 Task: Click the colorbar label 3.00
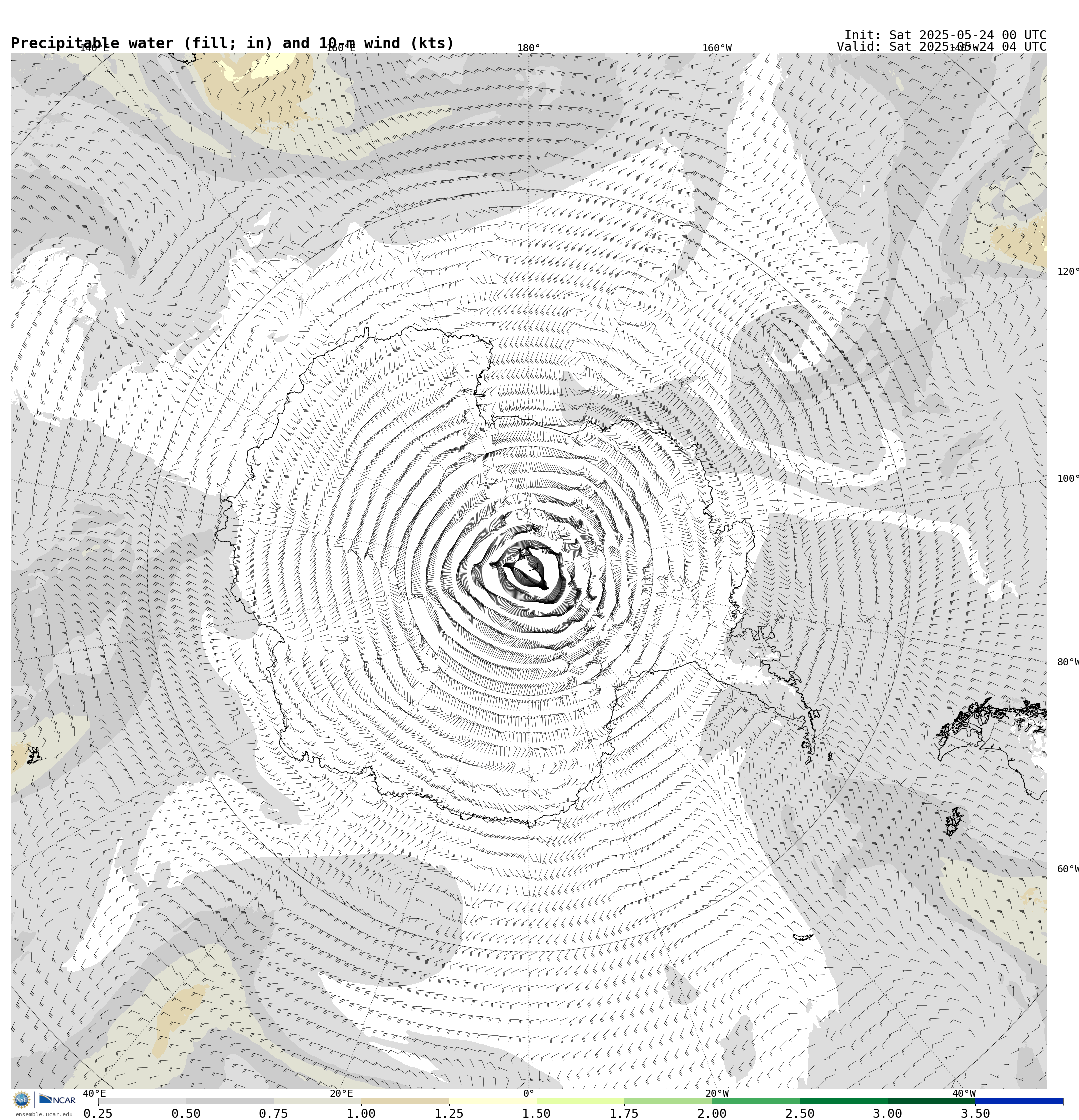(888, 1113)
